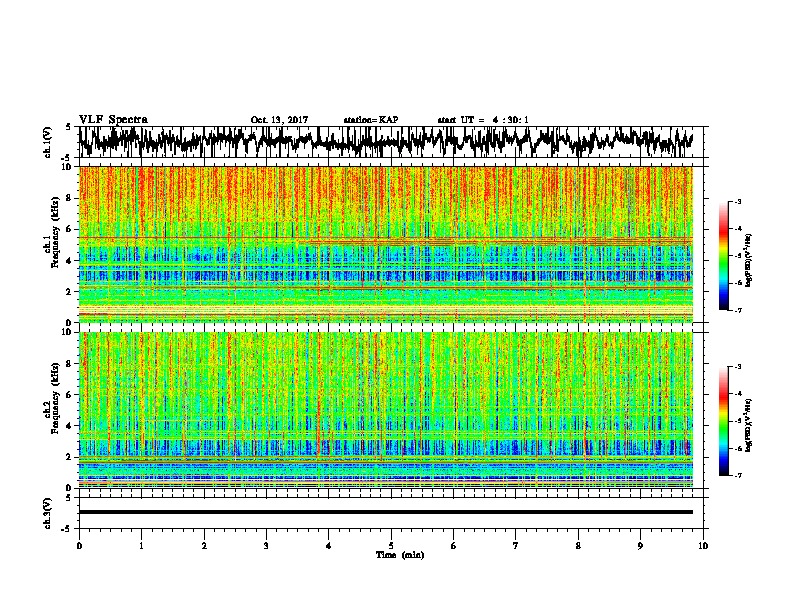Click time axis tick label "6"
The image size is (792, 612).
click(454, 545)
